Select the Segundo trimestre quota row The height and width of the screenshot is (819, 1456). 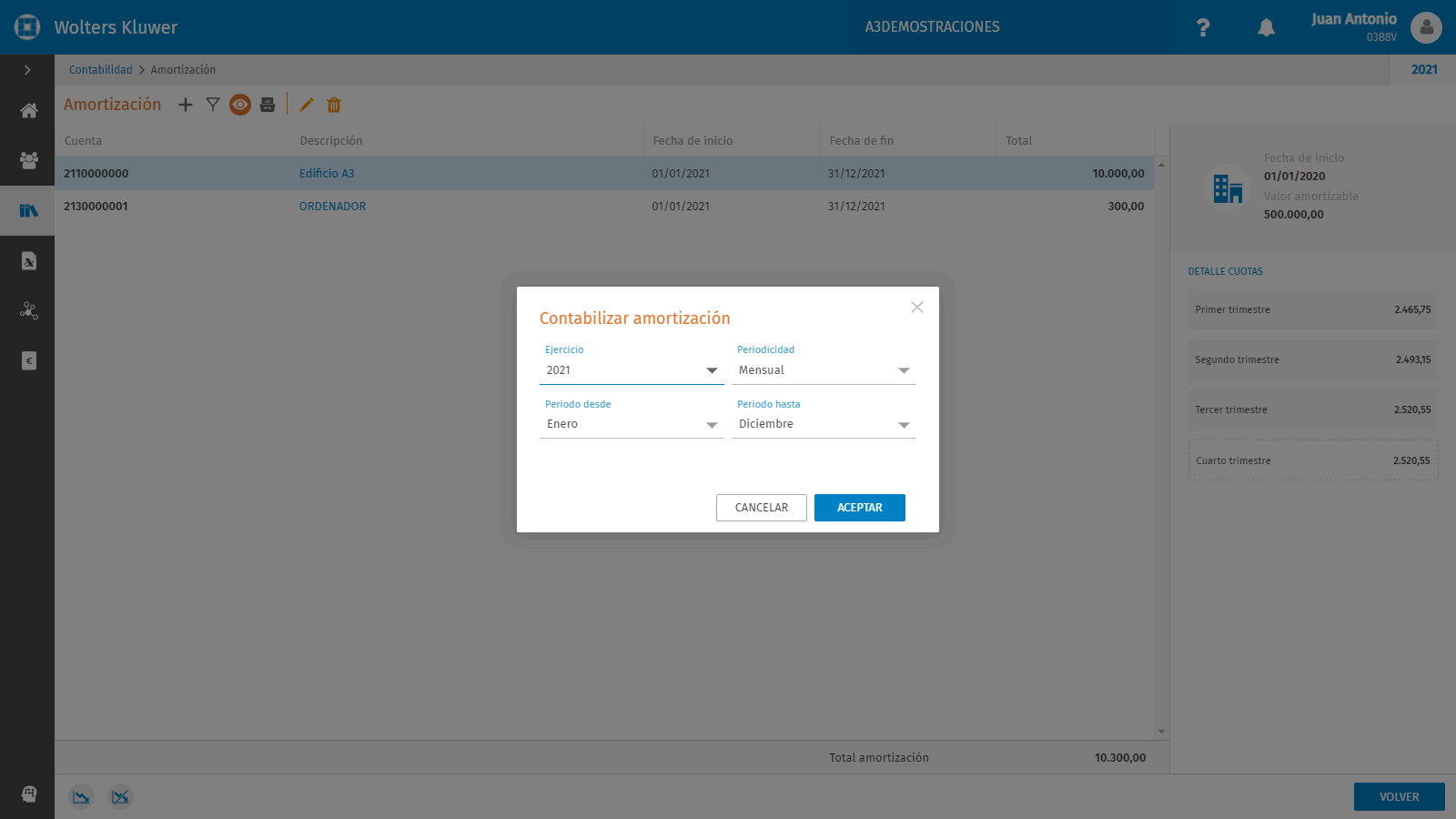pos(1313,360)
